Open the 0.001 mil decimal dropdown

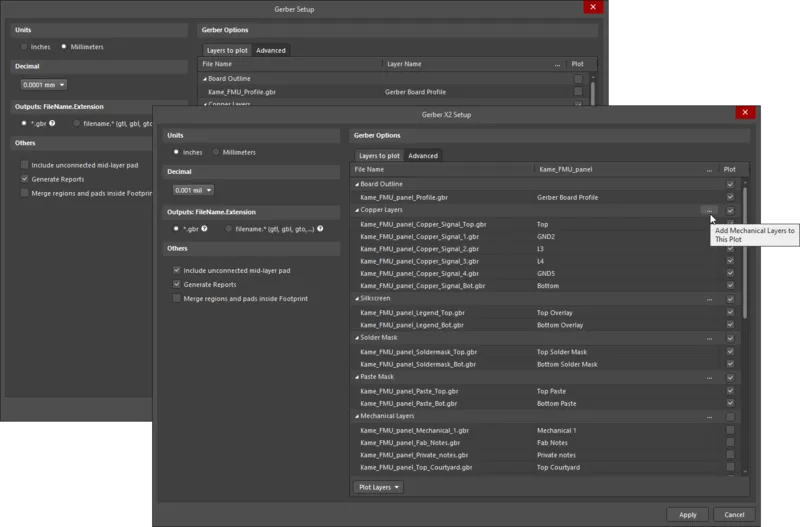point(193,190)
